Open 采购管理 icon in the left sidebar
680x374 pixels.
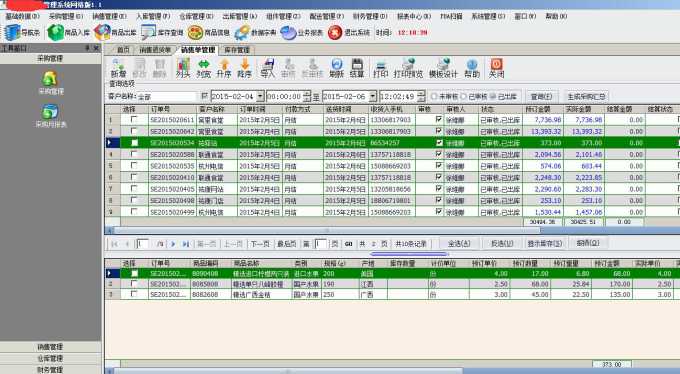[x=50, y=83]
